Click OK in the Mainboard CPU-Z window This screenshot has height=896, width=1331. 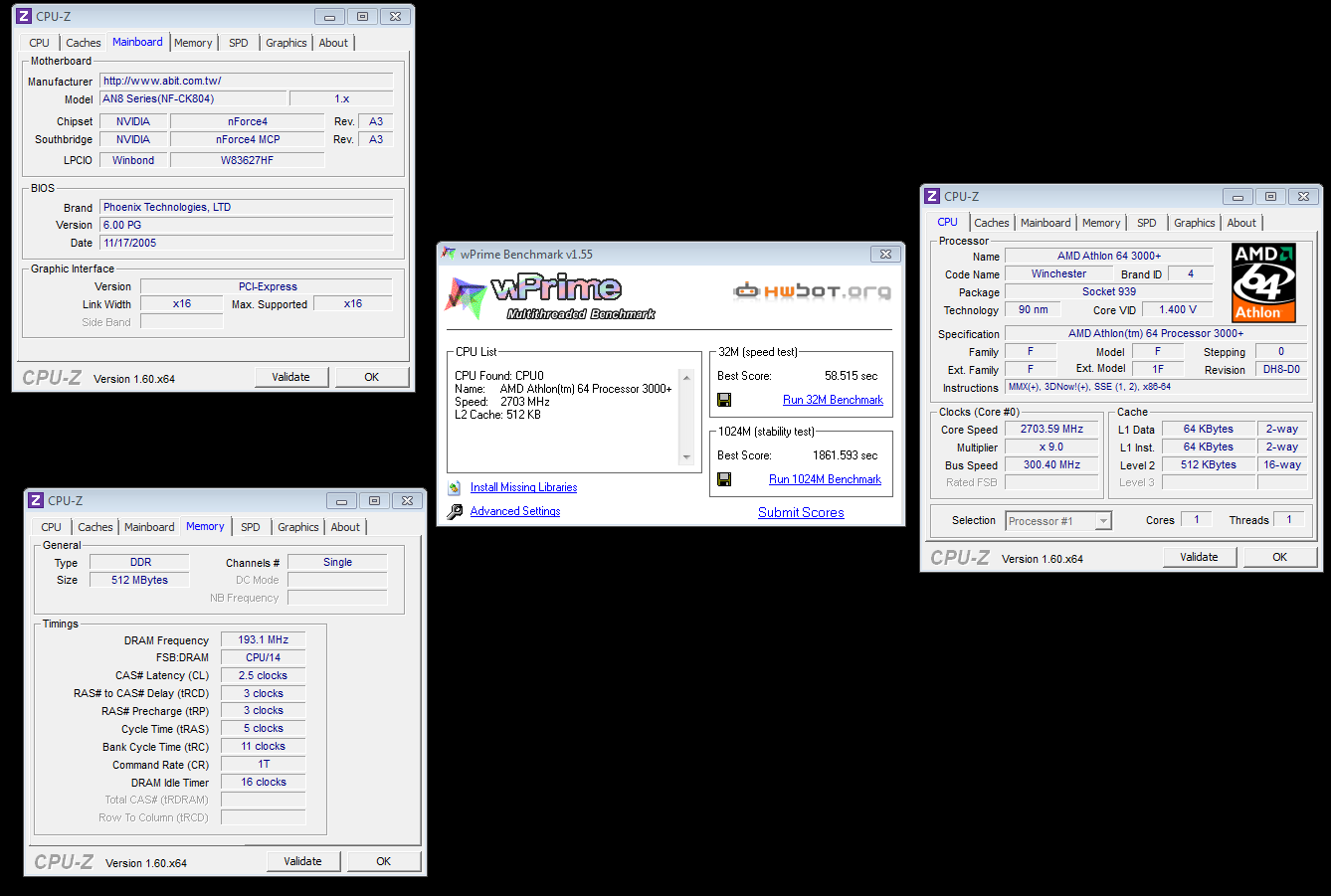(x=372, y=377)
